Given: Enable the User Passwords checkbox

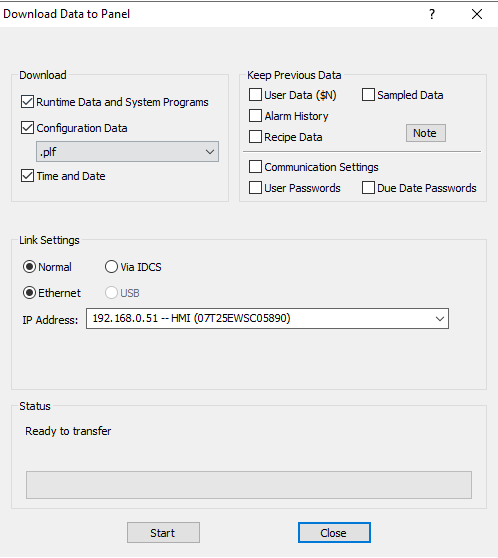Looking at the screenshot, I should click(255, 188).
